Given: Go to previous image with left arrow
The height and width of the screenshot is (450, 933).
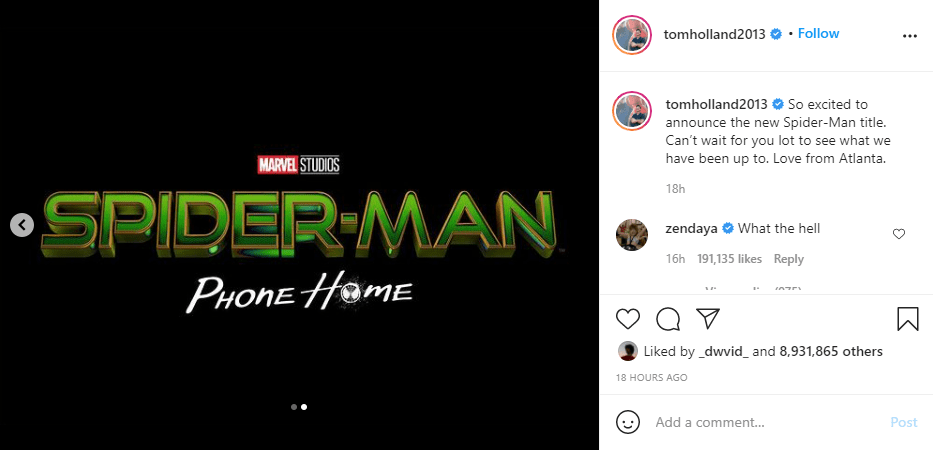Looking at the screenshot, I should click(x=22, y=224).
